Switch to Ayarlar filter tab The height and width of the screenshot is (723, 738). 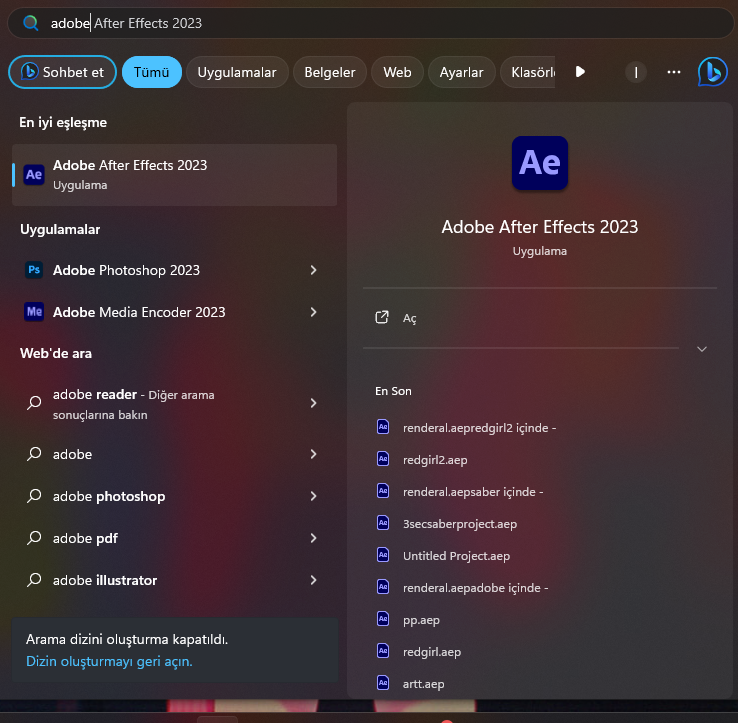[x=461, y=72]
